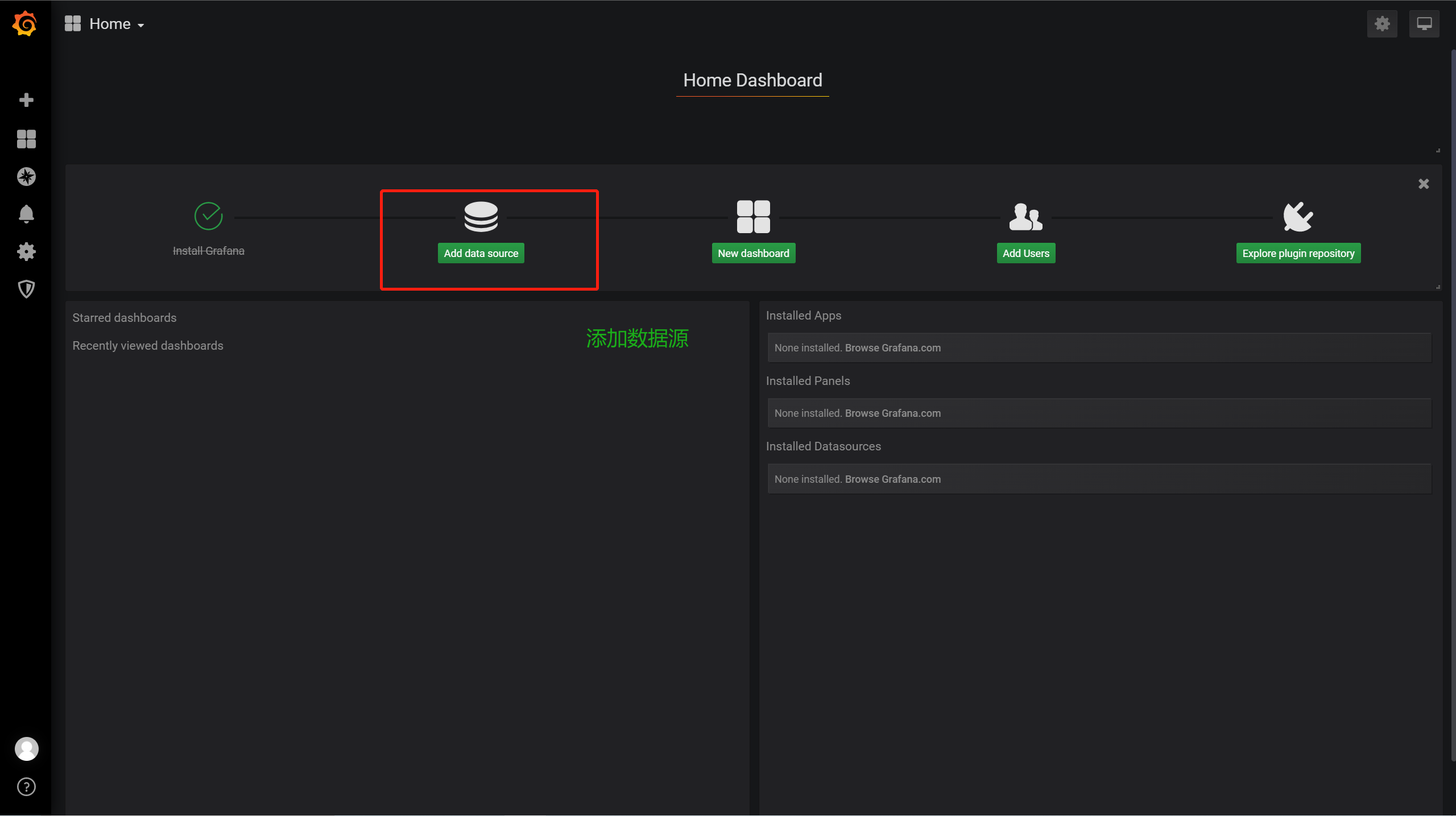Open the Alerting bell icon
The width and height of the screenshot is (1456, 816).
coord(26,214)
